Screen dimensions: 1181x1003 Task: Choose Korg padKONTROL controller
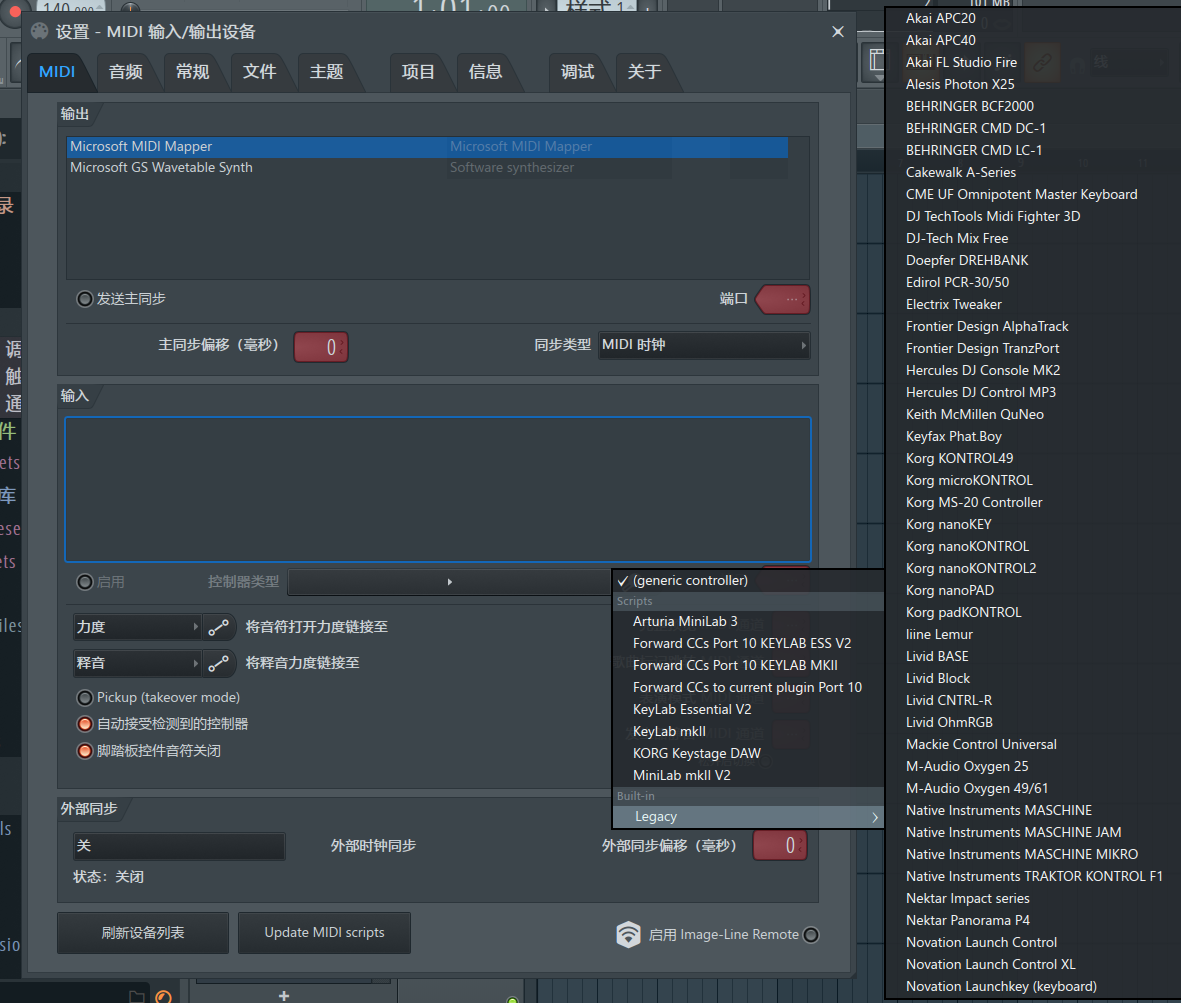click(x=1033, y=613)
